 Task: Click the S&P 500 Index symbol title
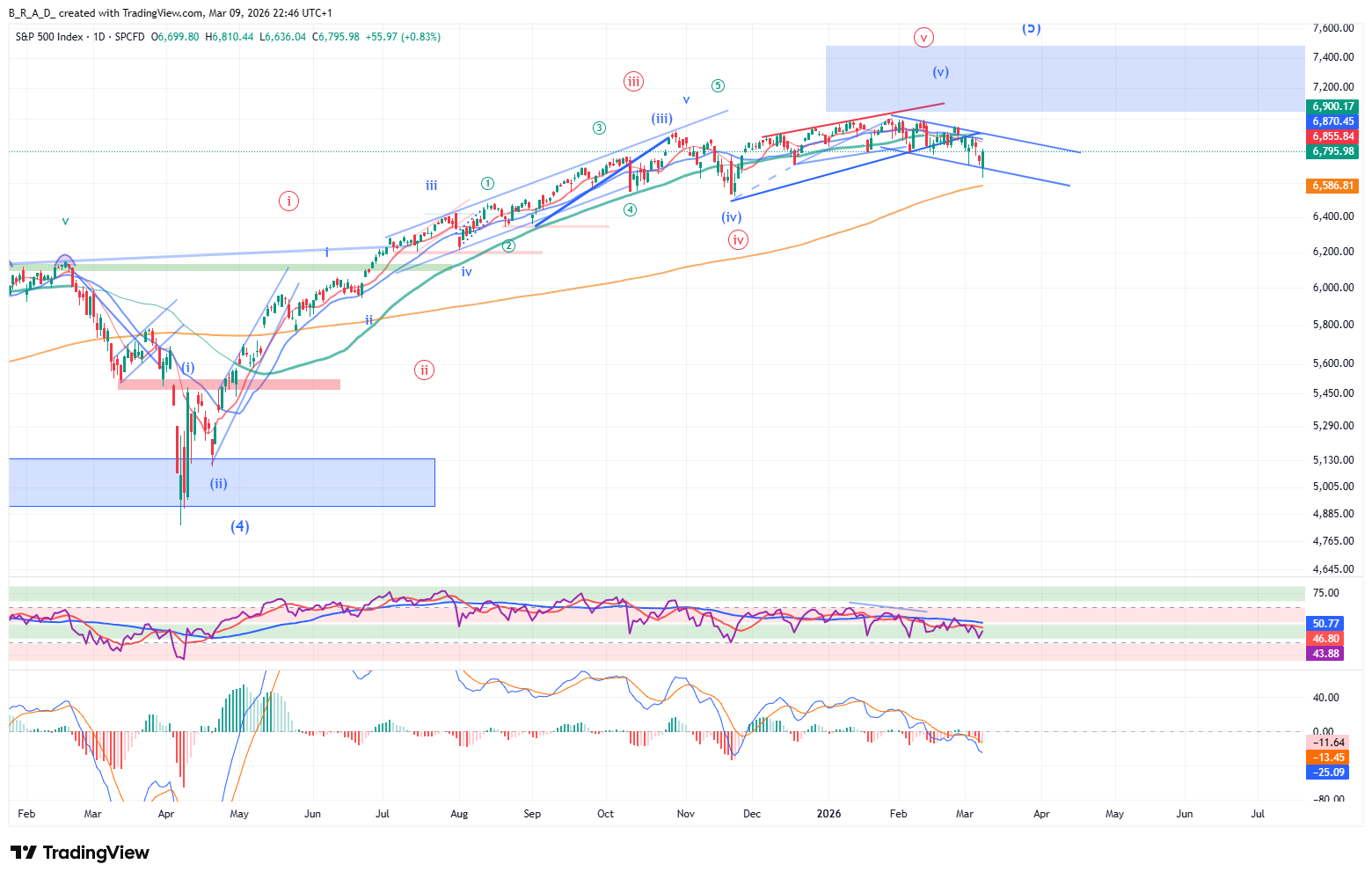tap(49, 37)
